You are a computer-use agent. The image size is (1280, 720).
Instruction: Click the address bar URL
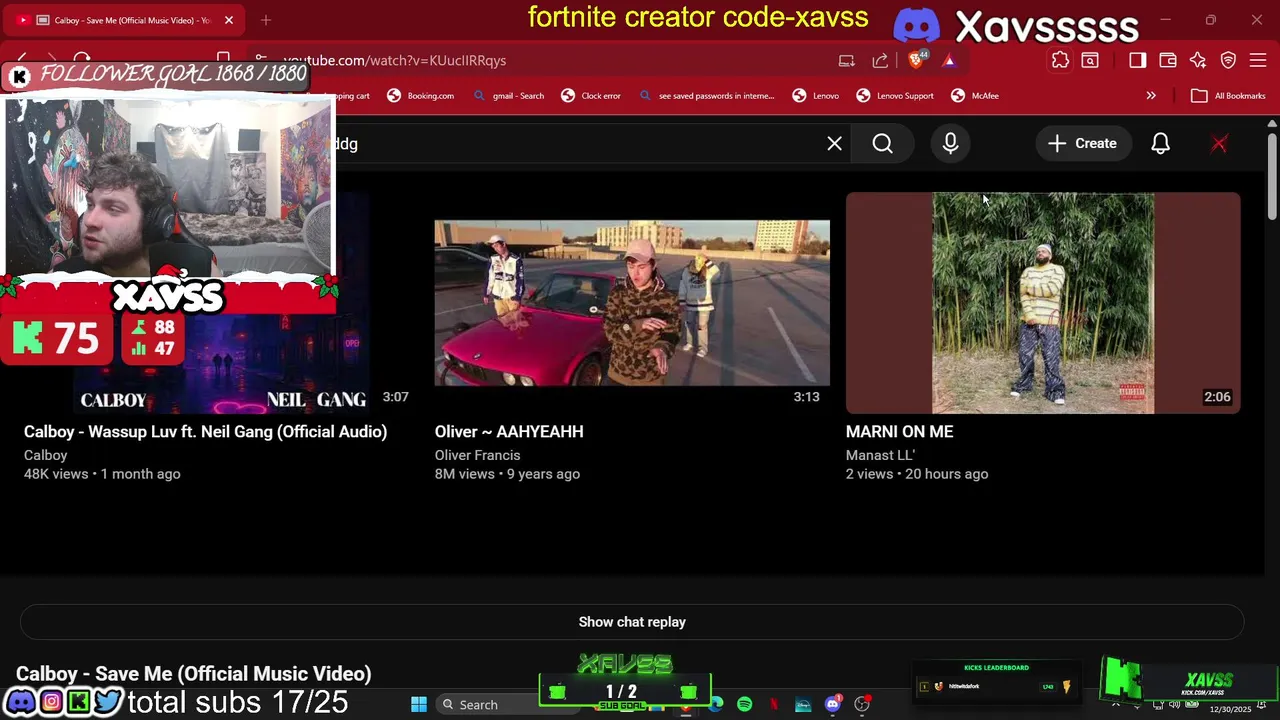[395, 60]
